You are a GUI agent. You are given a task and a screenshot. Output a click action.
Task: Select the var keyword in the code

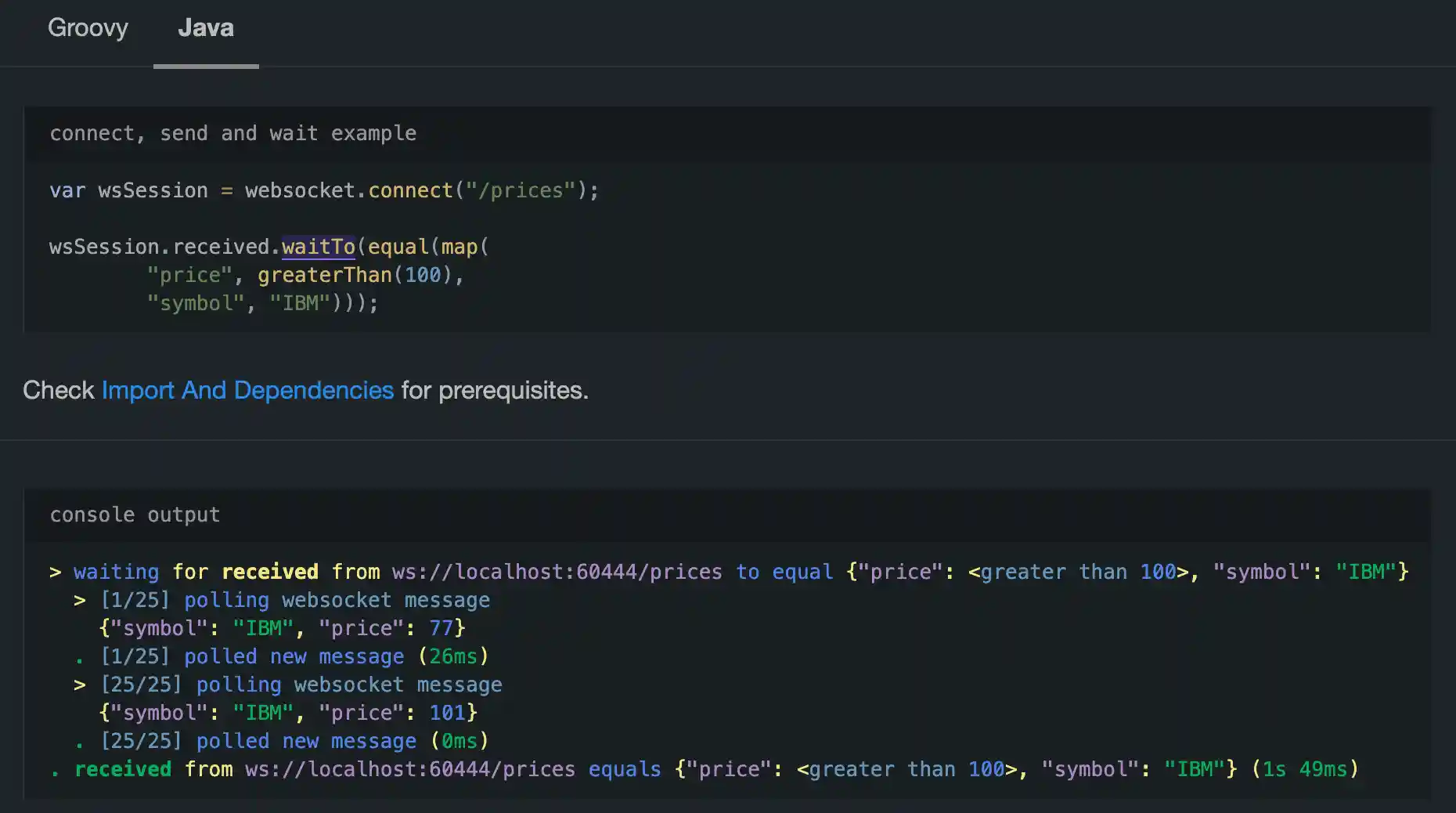pyautogui.click(x=66, y=190)
